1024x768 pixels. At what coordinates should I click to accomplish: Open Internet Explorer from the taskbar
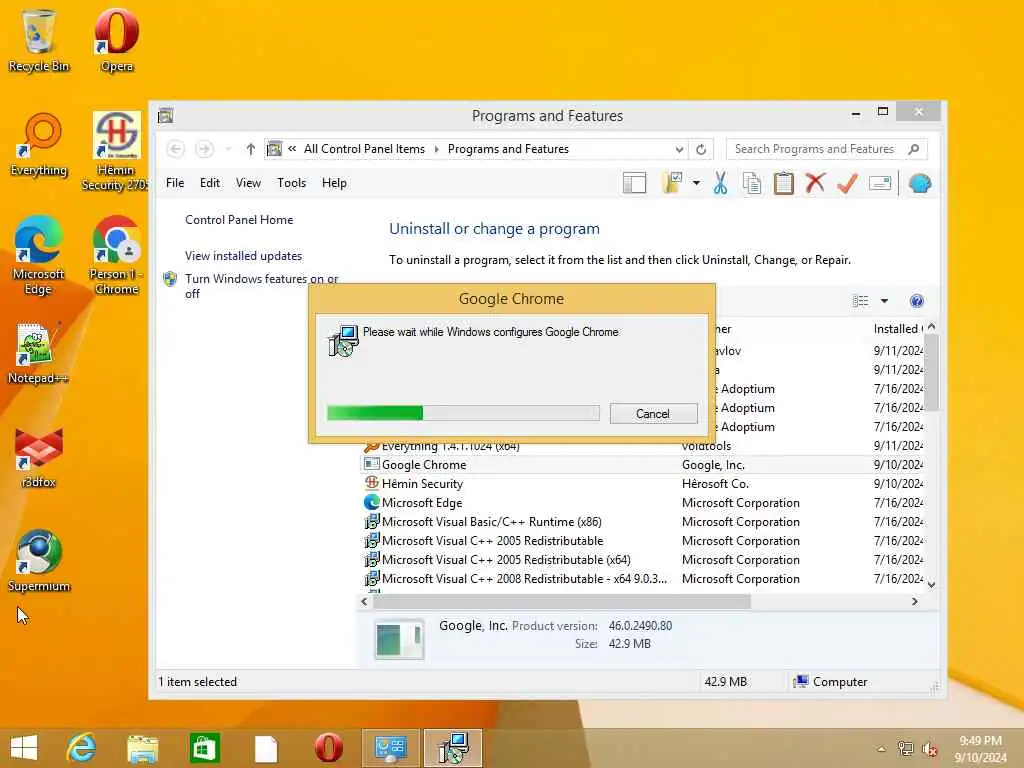[x=82, y=748]
